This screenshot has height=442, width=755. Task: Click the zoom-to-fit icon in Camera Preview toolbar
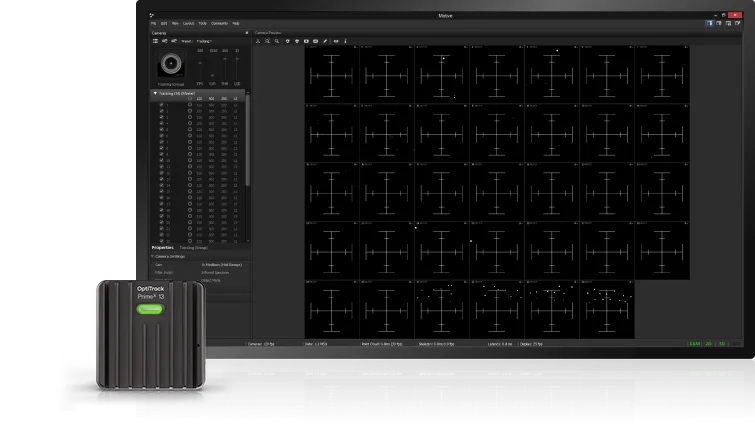click(267, 41)
